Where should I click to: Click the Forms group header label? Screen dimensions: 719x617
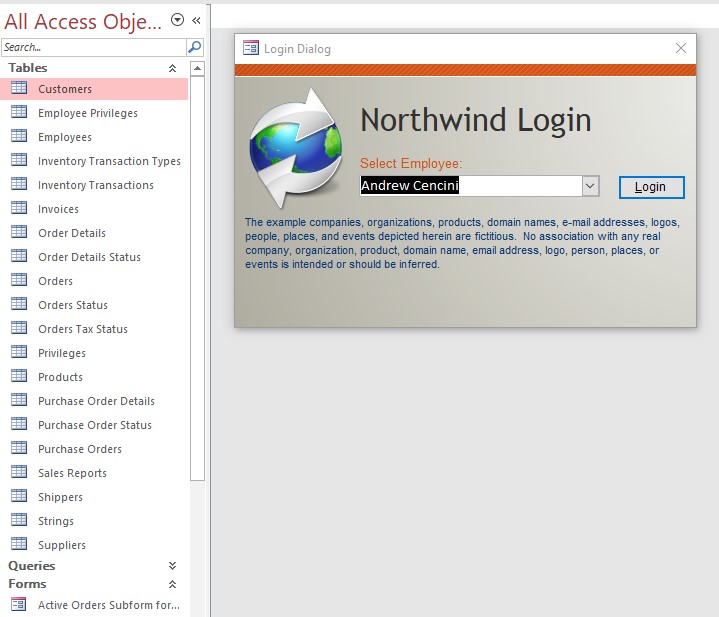point(28,584)
